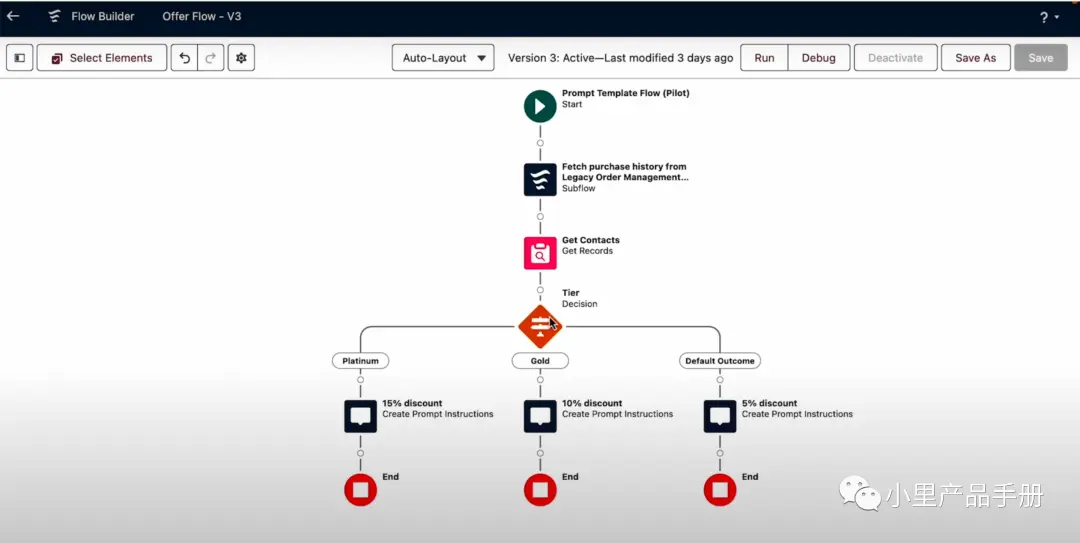
Task: Add element between Start and subflow
Action: [540, 143]
